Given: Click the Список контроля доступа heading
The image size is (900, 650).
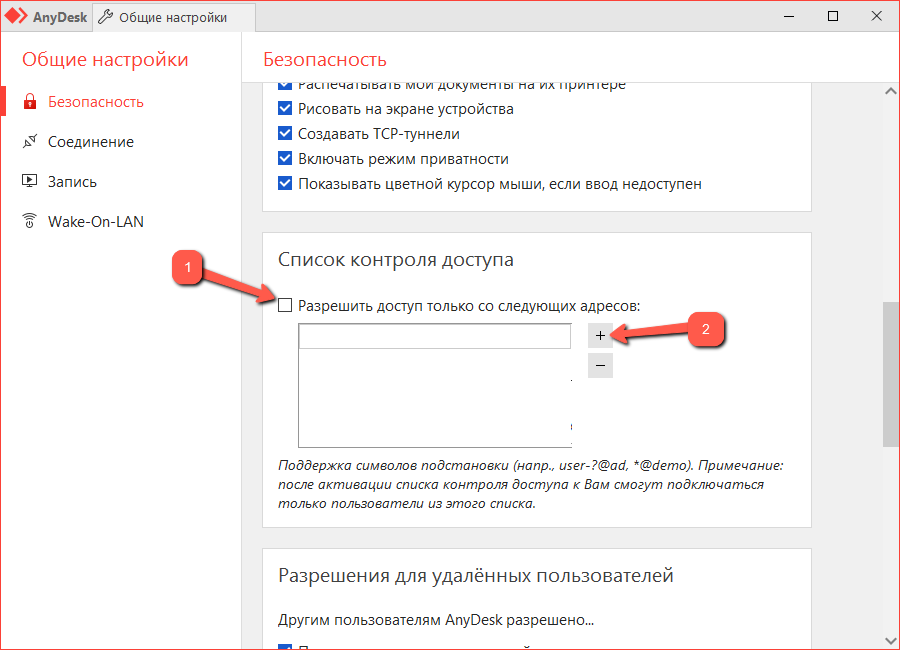Looking at the screenshot, I should click(395, 260).
